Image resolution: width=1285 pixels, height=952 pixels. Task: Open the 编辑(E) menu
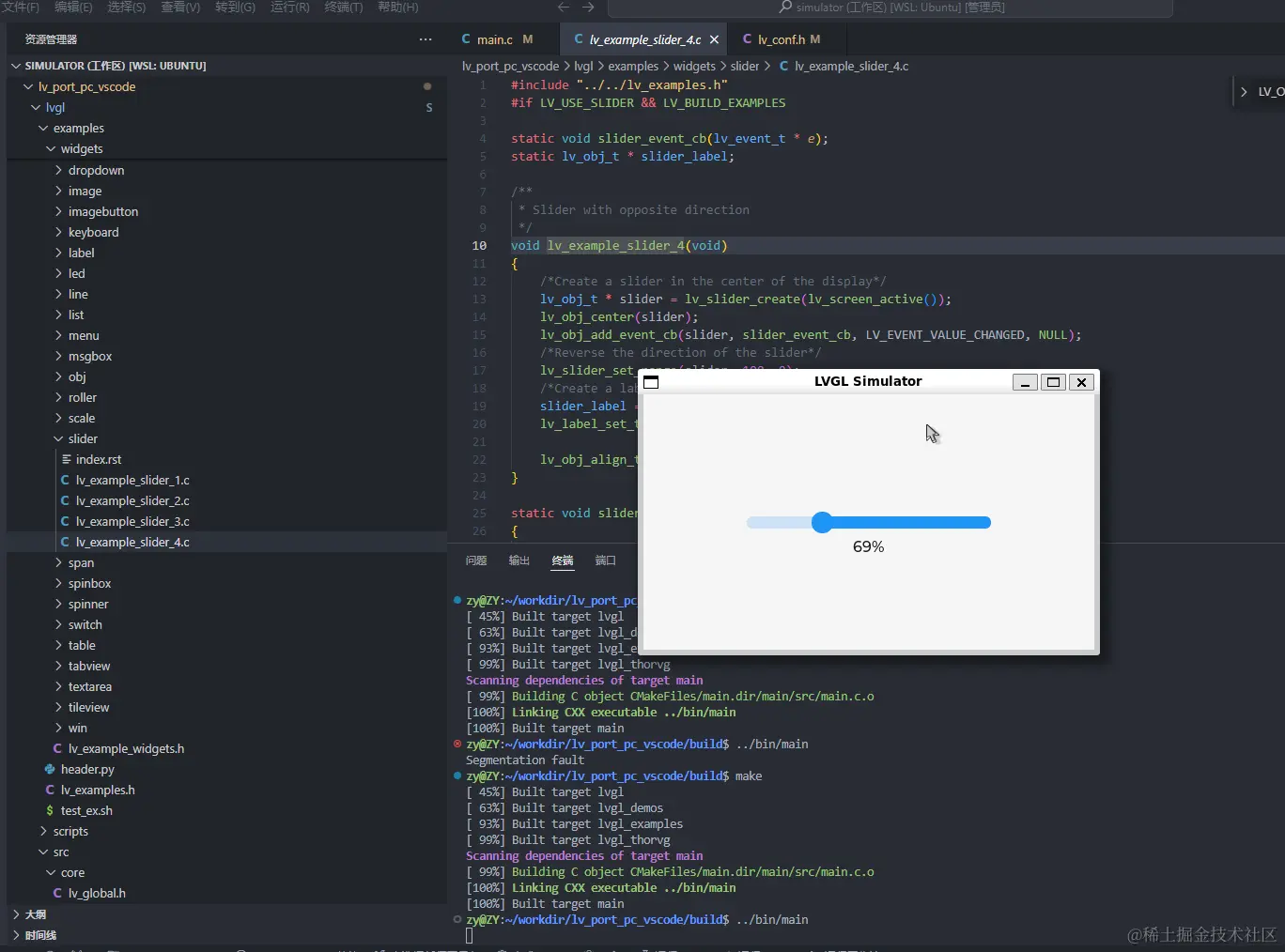point(73,8)
